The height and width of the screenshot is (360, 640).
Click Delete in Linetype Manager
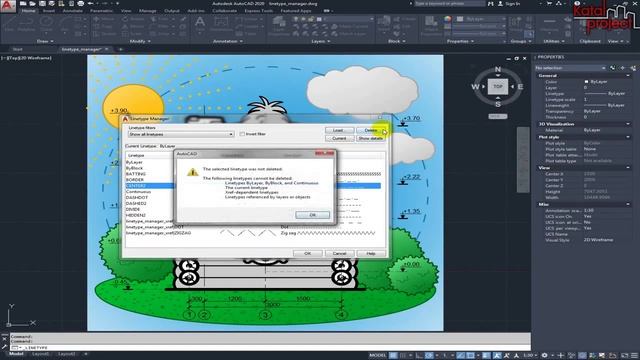[371, 130]
